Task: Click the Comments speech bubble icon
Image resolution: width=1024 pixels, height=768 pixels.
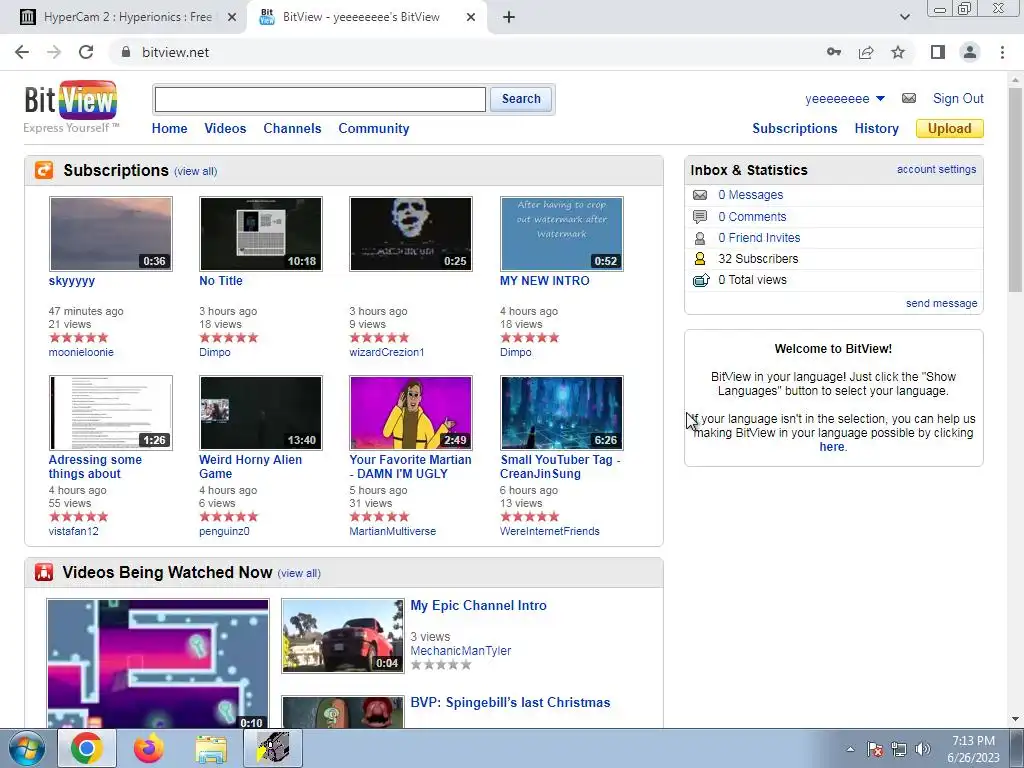Action: pos(700,216)
